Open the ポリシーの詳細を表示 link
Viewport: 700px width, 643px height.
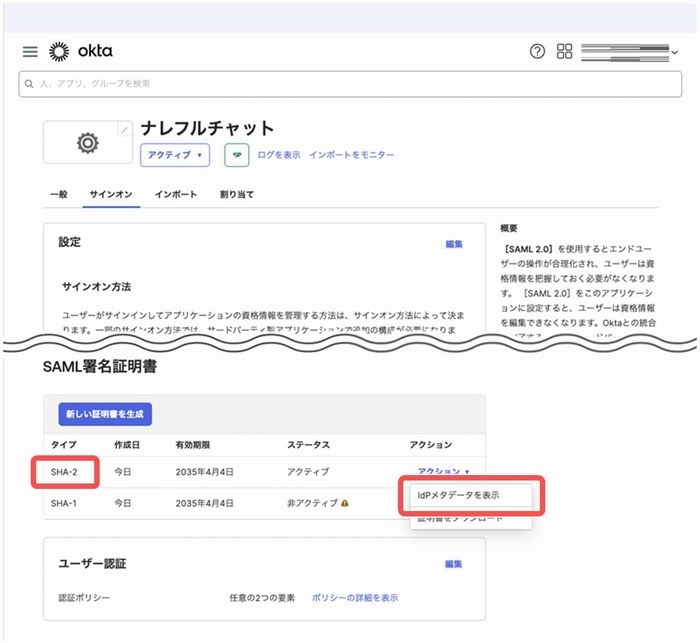(355, 598)
